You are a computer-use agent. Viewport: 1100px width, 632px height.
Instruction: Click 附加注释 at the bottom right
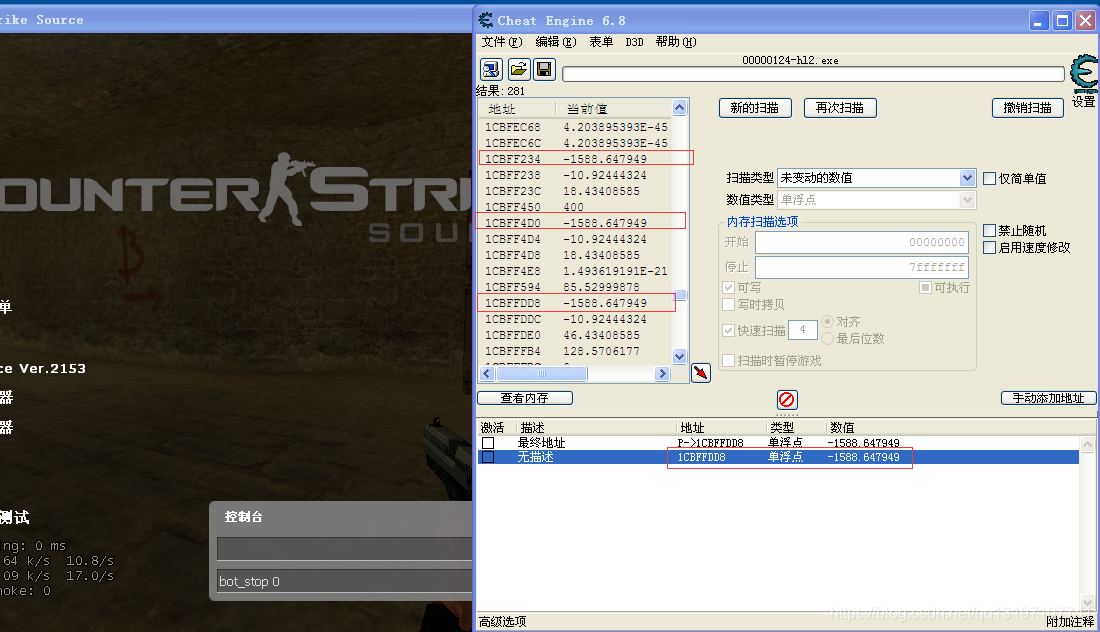tap(1070, 621)
